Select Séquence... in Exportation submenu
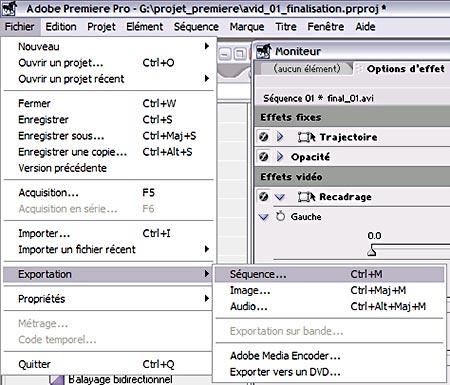450x385 pixels. pyautogui.click(x=329, y=274)
